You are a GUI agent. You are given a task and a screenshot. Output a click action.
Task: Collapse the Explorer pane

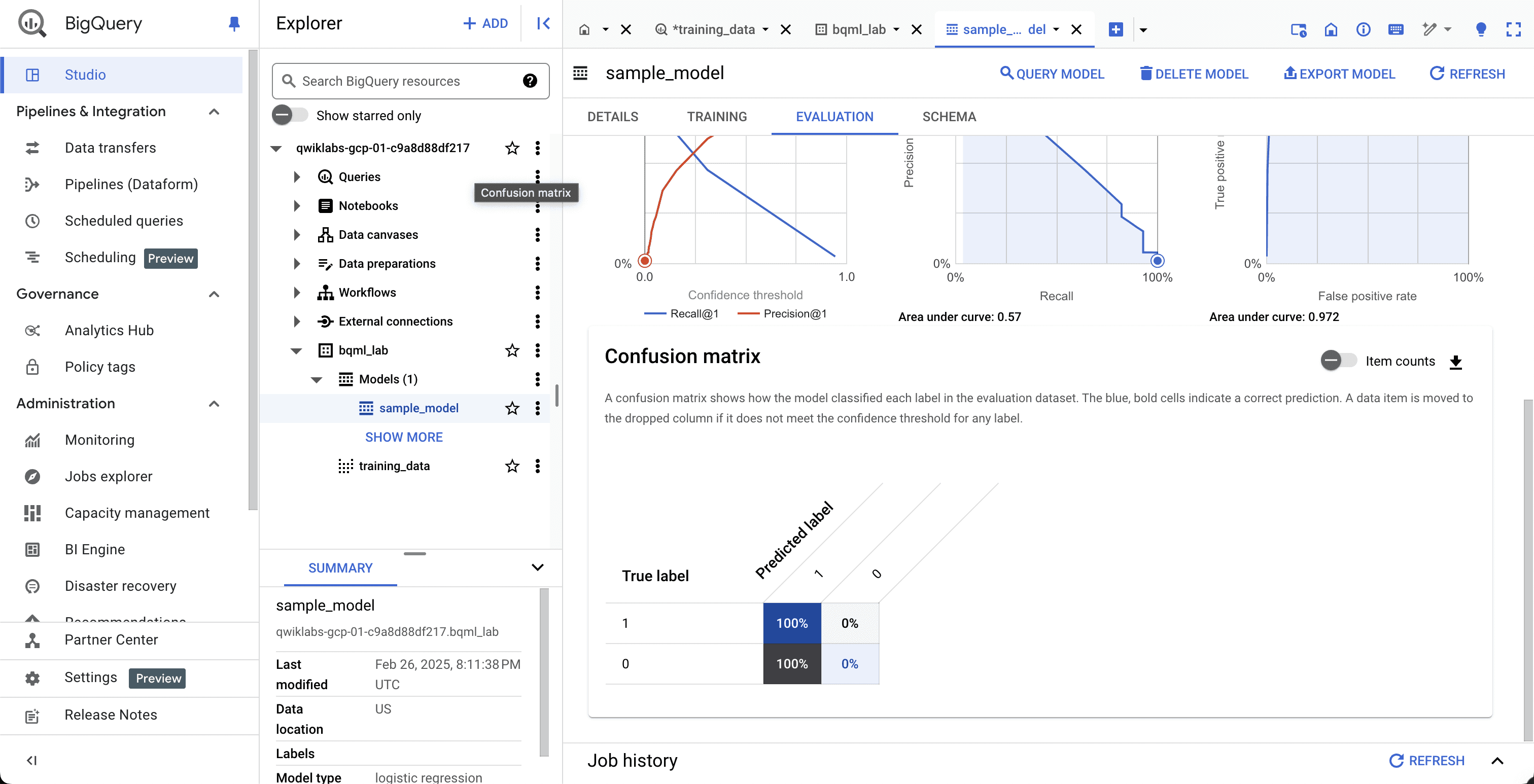pyautogui.click(x=543, y=23)
